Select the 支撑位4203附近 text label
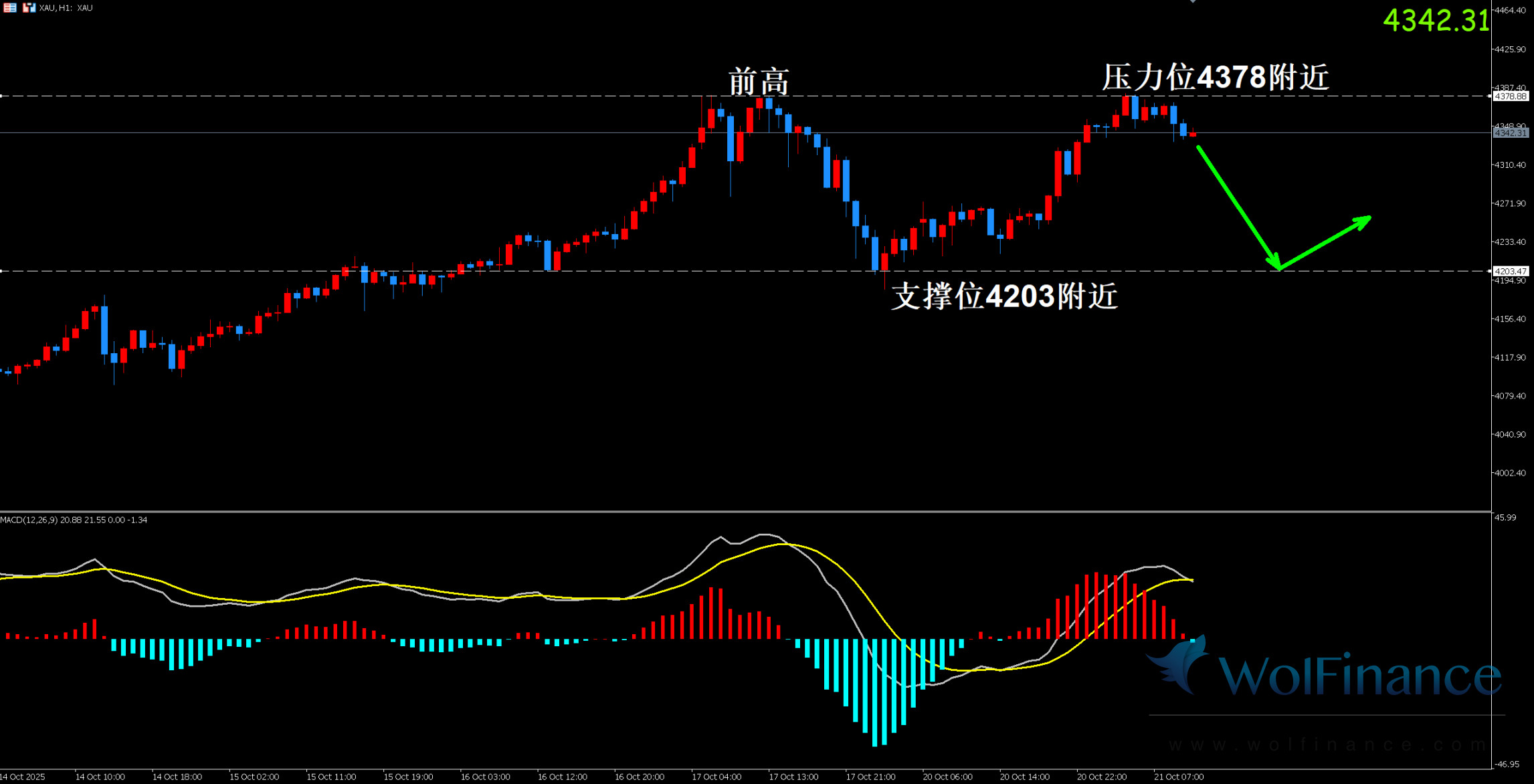1534x784 pixels. pos(1004,296)
